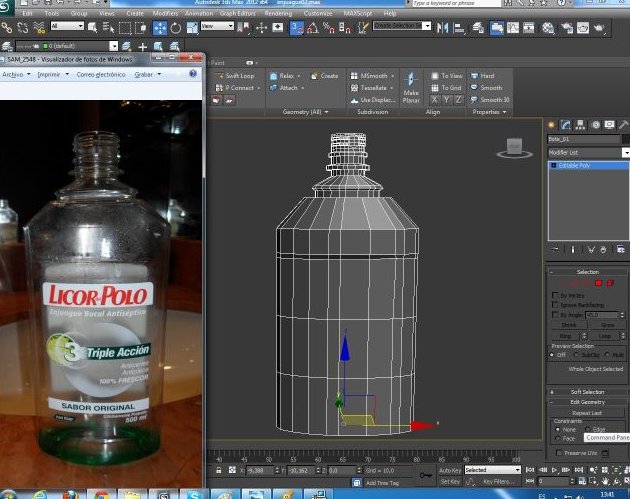
Task: Open the Utilities hammer tab icon
Action: [623, 125]
